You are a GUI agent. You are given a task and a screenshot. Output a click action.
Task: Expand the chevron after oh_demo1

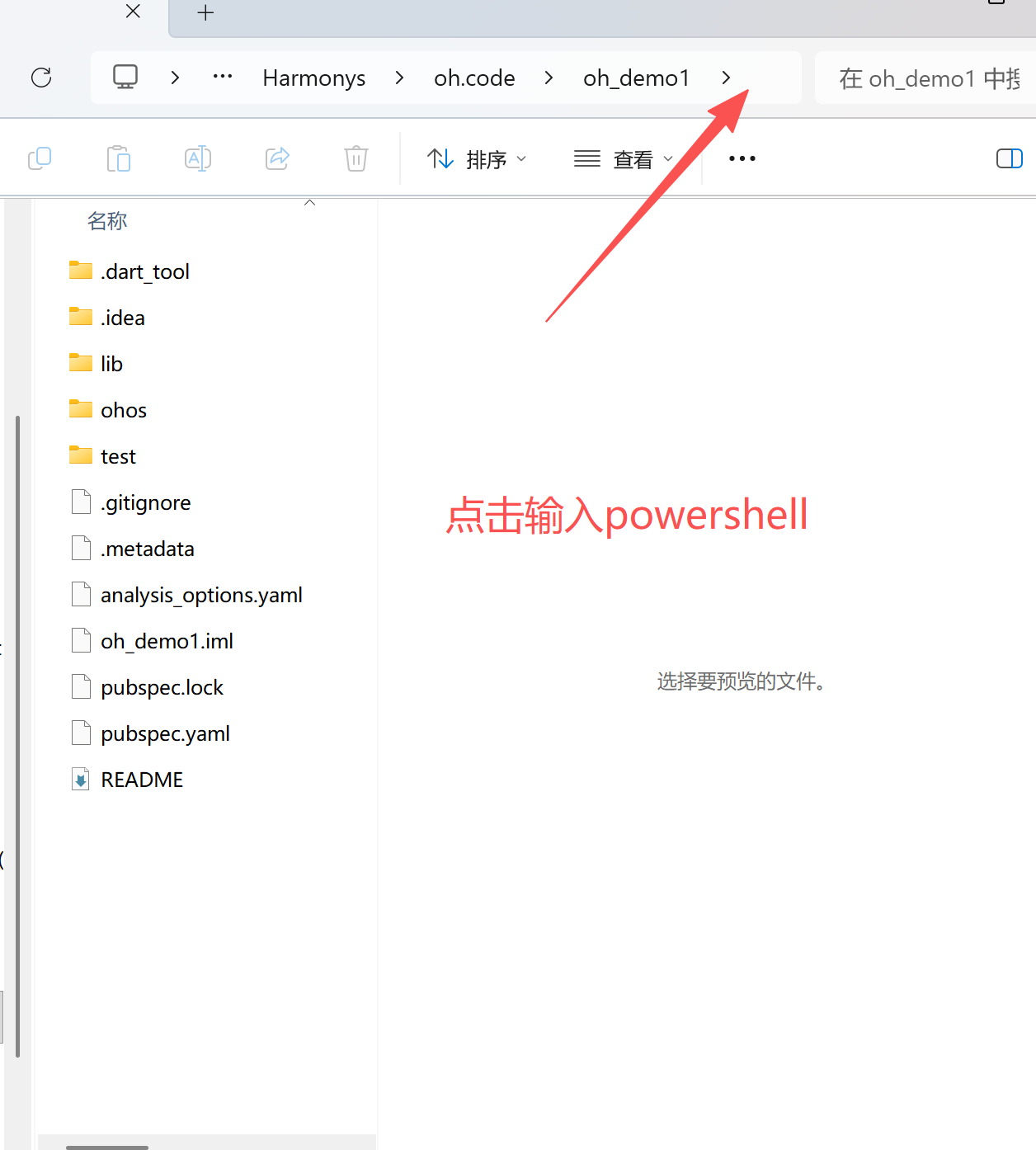[x=726, y=78]
